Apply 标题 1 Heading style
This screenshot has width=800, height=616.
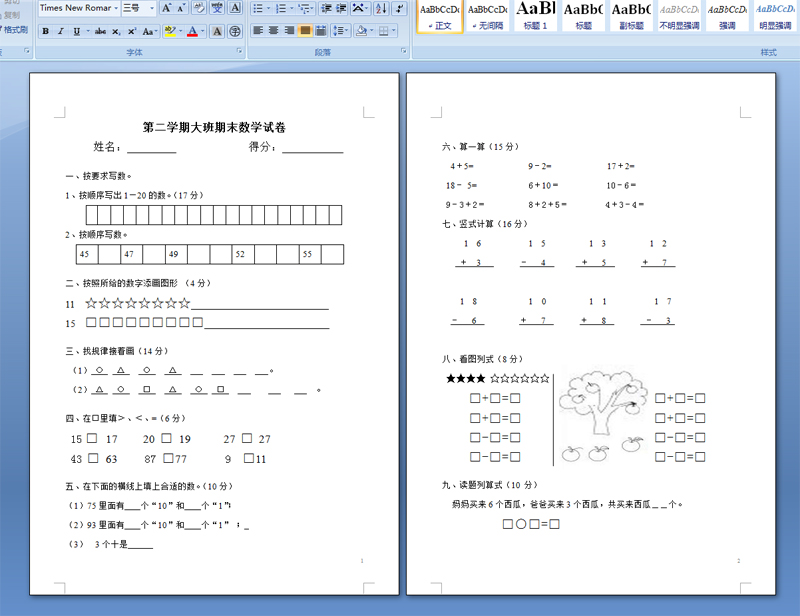[x=536, y=16]
